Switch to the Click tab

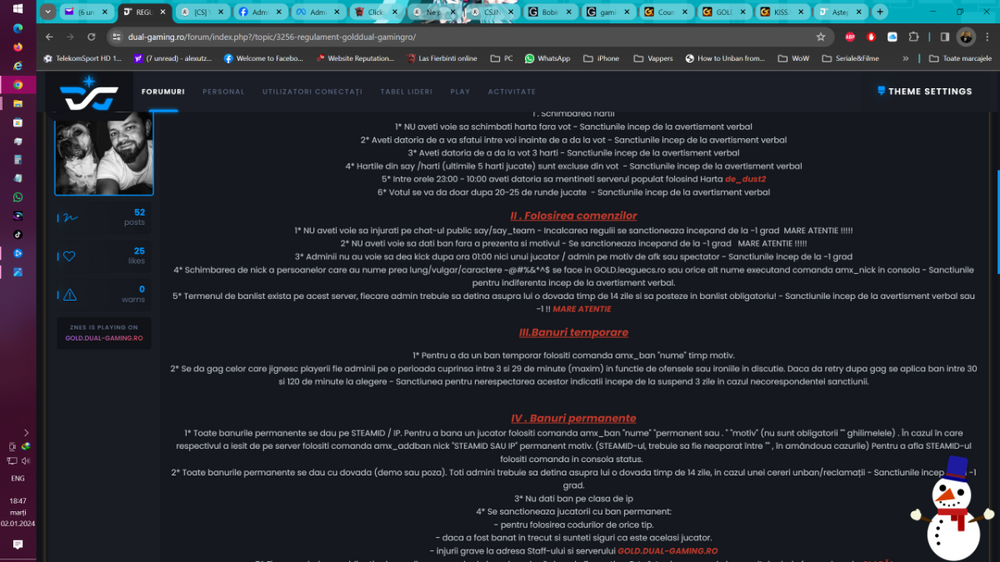[x=376, y=11]
